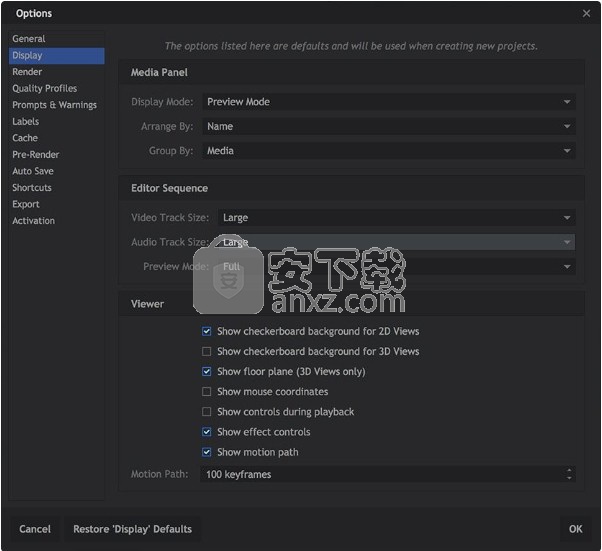Select Display in the options sidebar
This screenshot has height=551, width=602.
point(56,56)
